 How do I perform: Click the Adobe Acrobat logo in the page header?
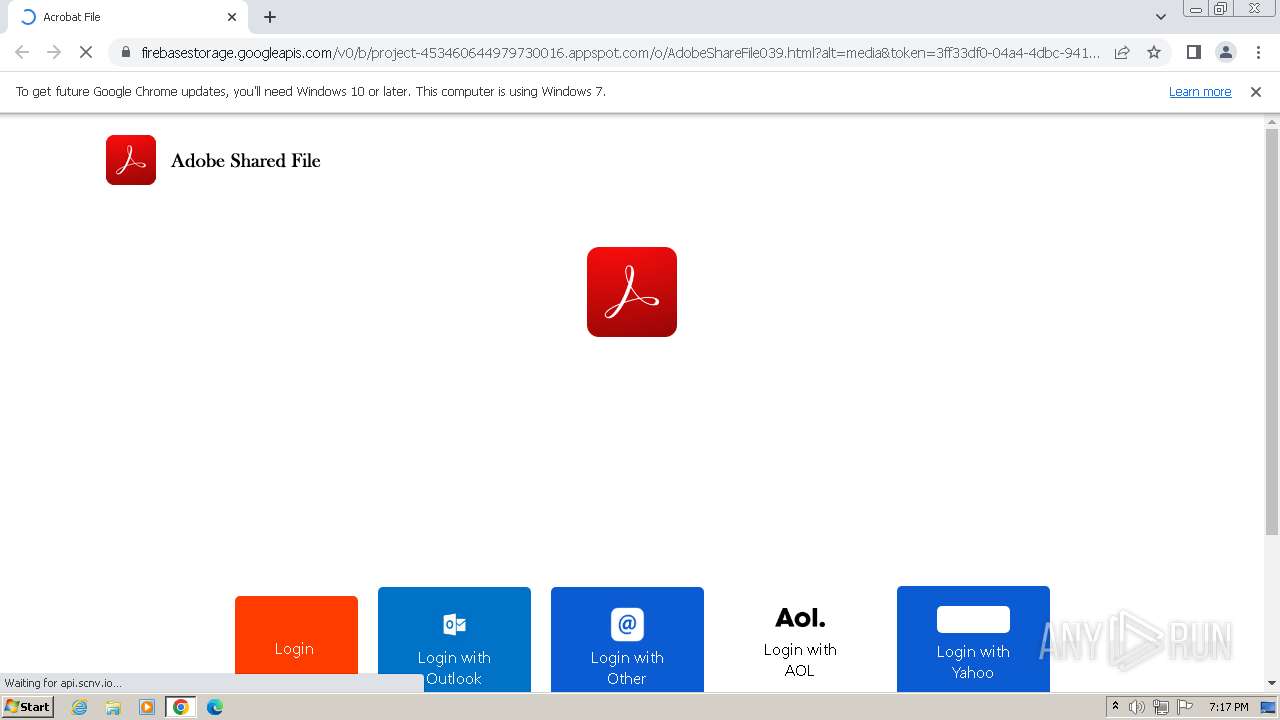click(x=131, y=160)
